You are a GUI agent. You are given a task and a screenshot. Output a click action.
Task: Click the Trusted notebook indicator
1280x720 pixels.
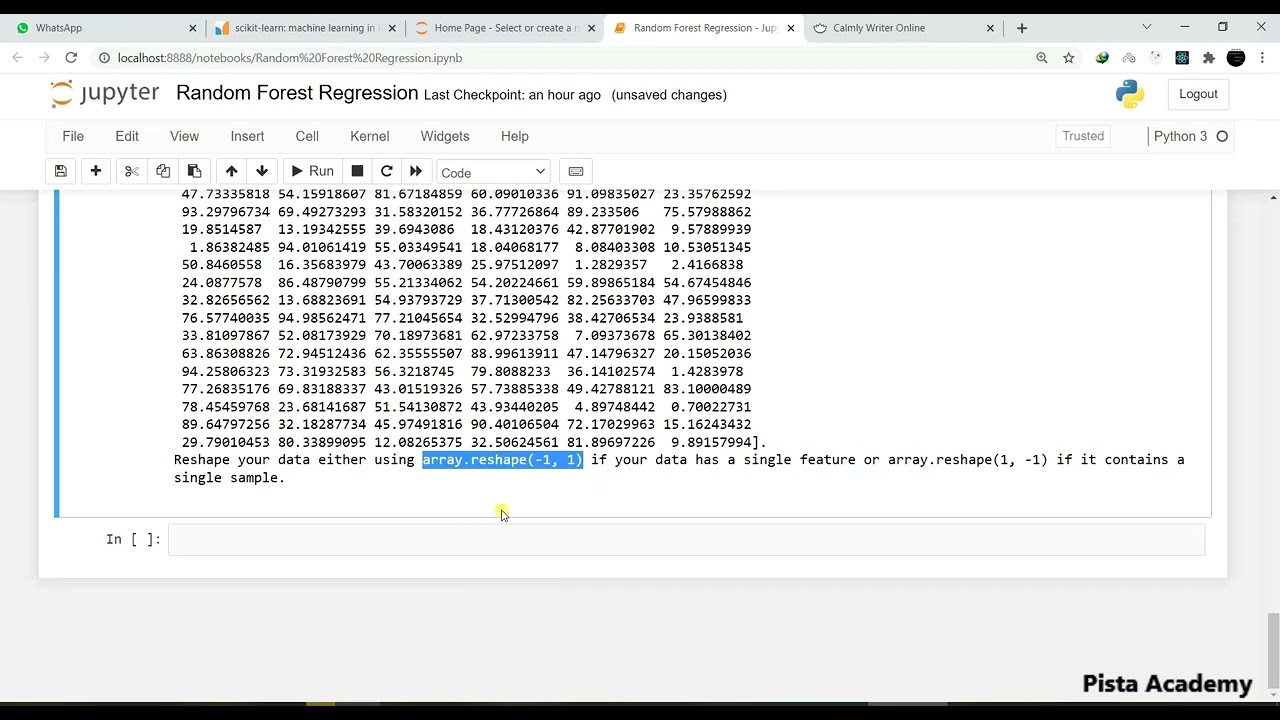click(x=1083, y=136)
